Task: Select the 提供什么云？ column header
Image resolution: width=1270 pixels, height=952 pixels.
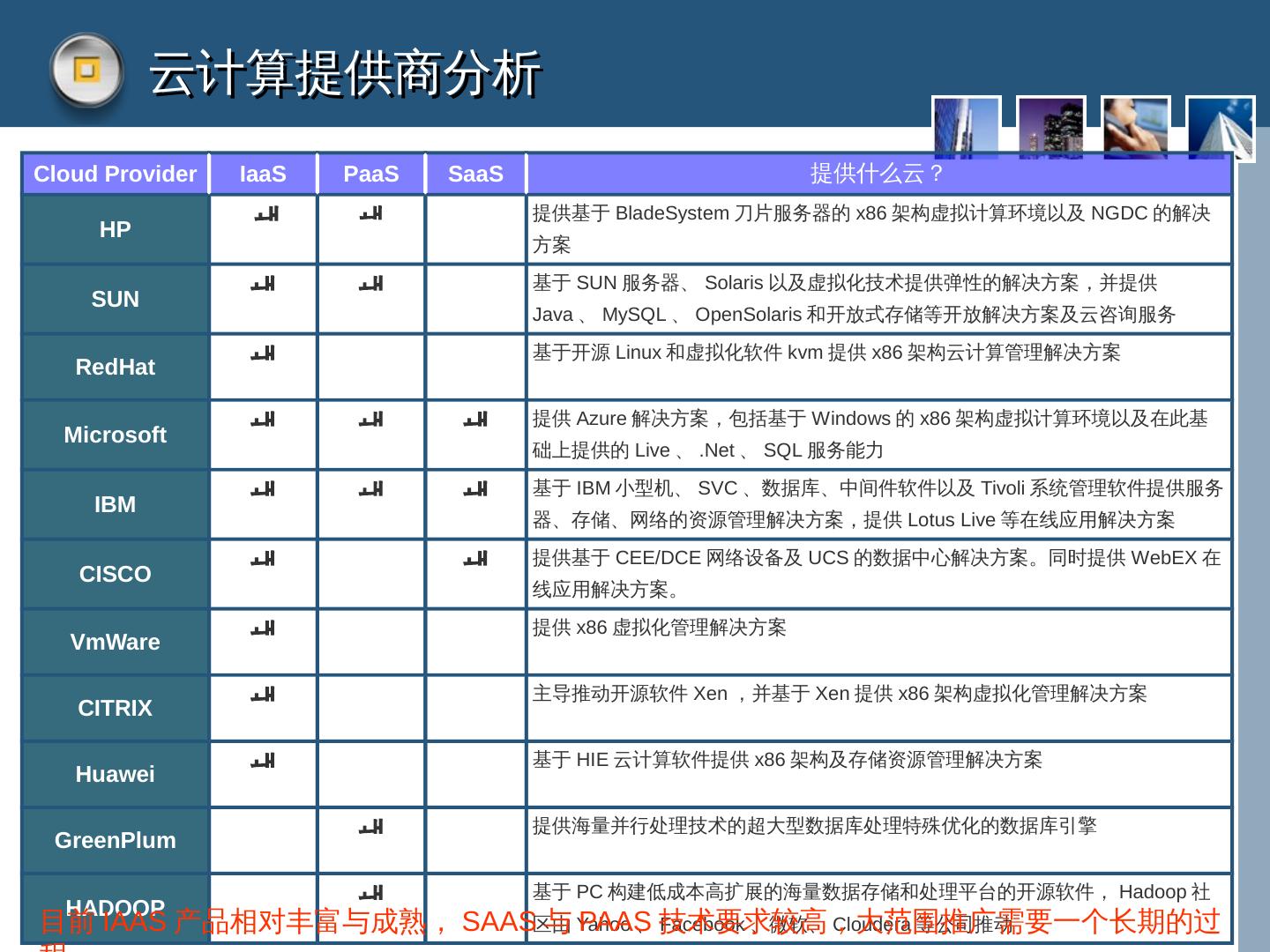Action: point(878,174)
